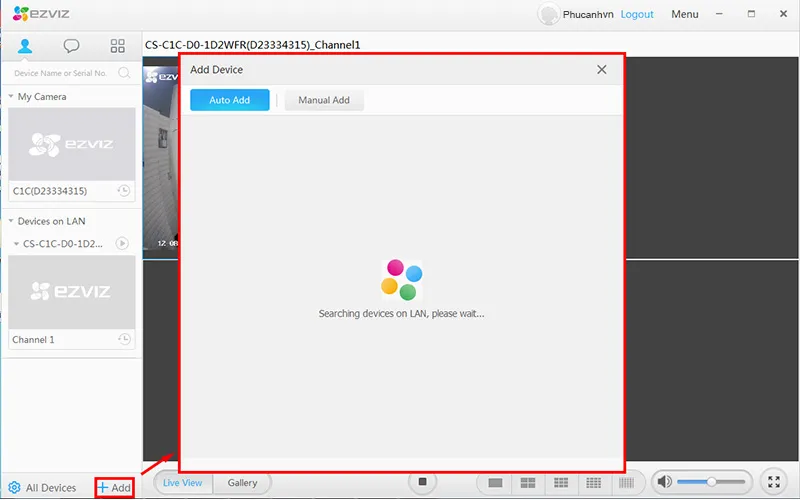Image resolution: width=800 pixels, height=500 pixels.
Task: Play the CS-C1C-D0-1D2 LAN device
Action: coord(122,243)
